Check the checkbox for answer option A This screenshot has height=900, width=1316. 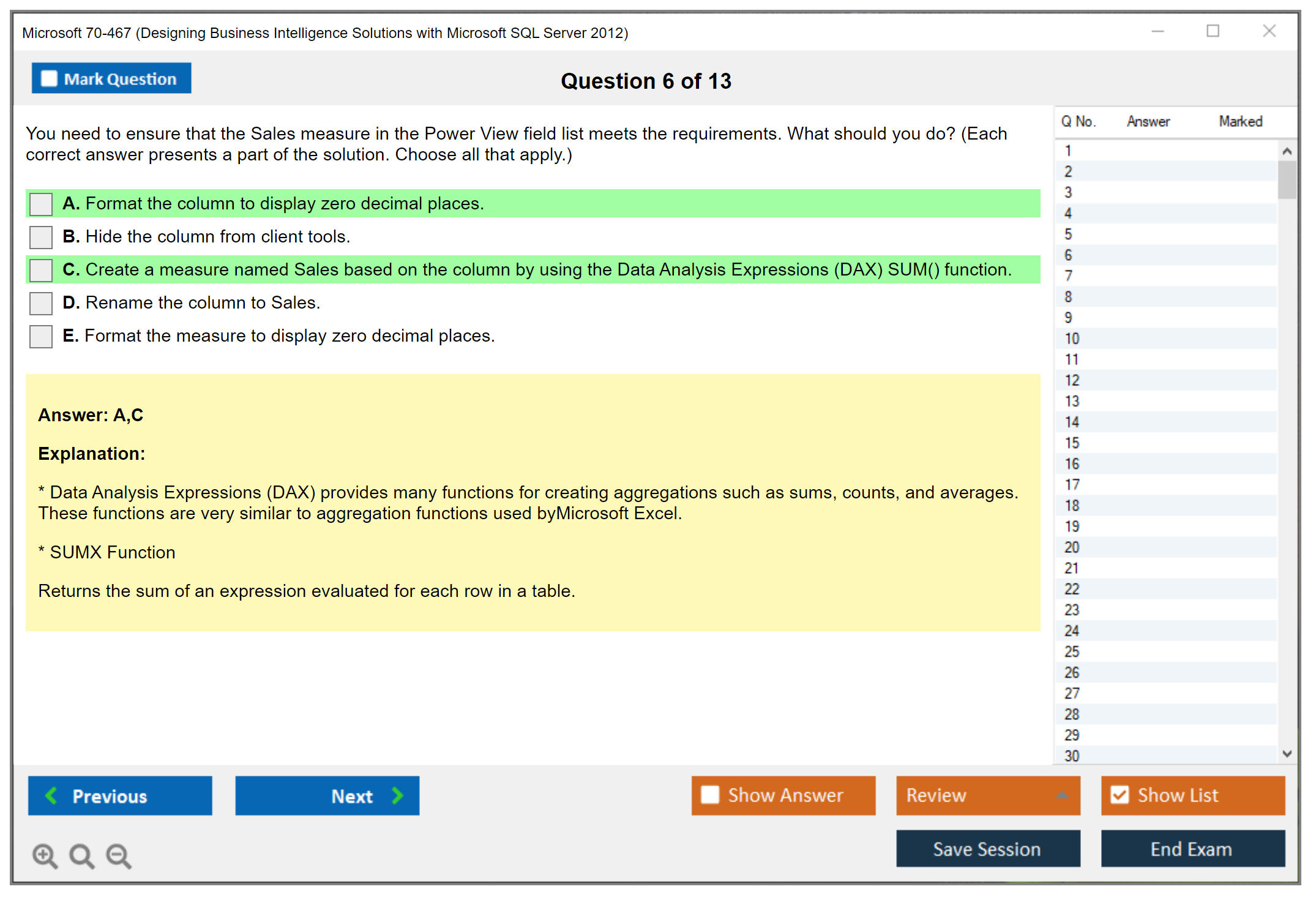pos(40,204)
